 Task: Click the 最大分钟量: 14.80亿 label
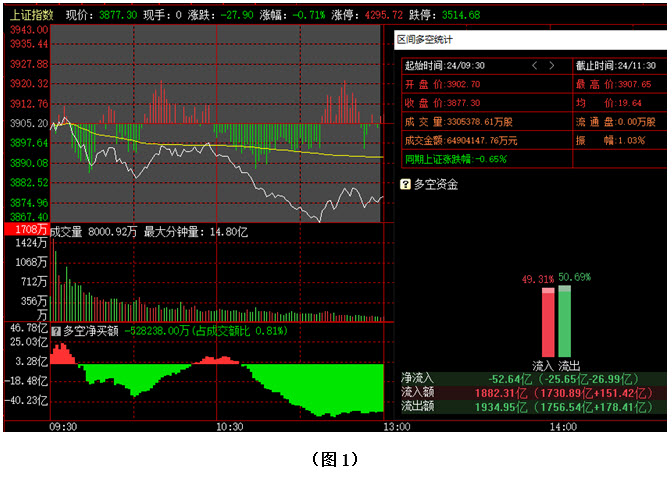[195, 232]
